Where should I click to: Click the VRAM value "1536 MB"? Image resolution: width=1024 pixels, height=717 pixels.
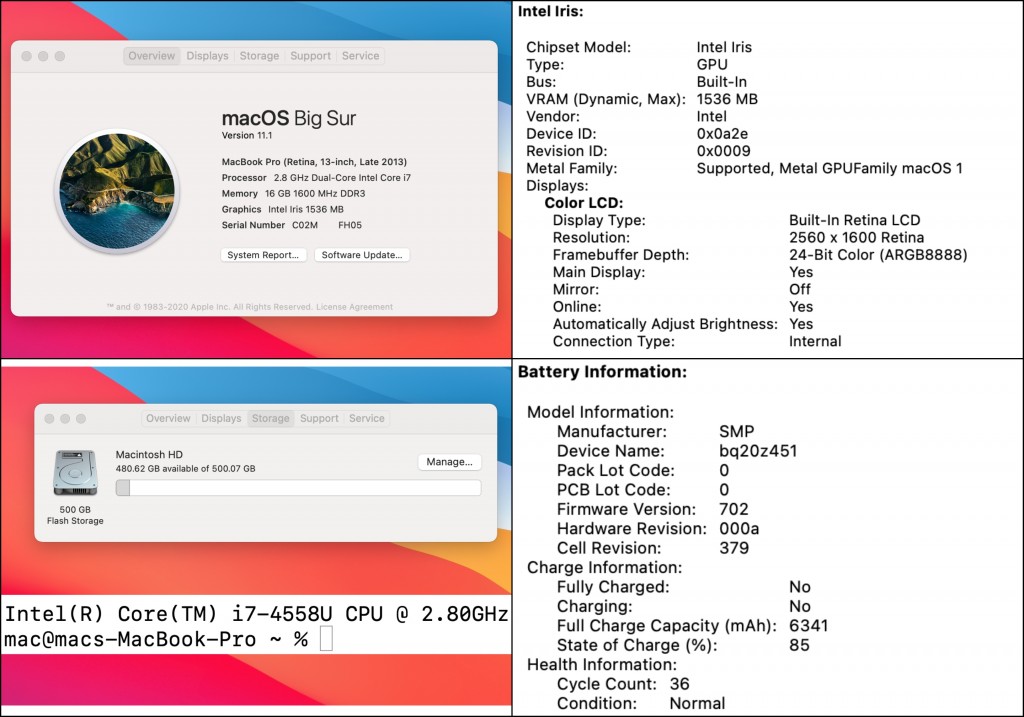pyautogui.click(x=727, y=99)
